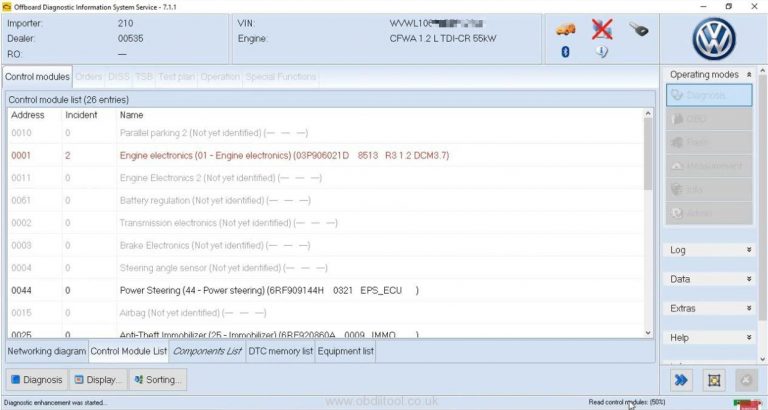The height and width of the screenshot is (410, 768).
Task: Select the Flash operating mode
Action: click(709, 143)
